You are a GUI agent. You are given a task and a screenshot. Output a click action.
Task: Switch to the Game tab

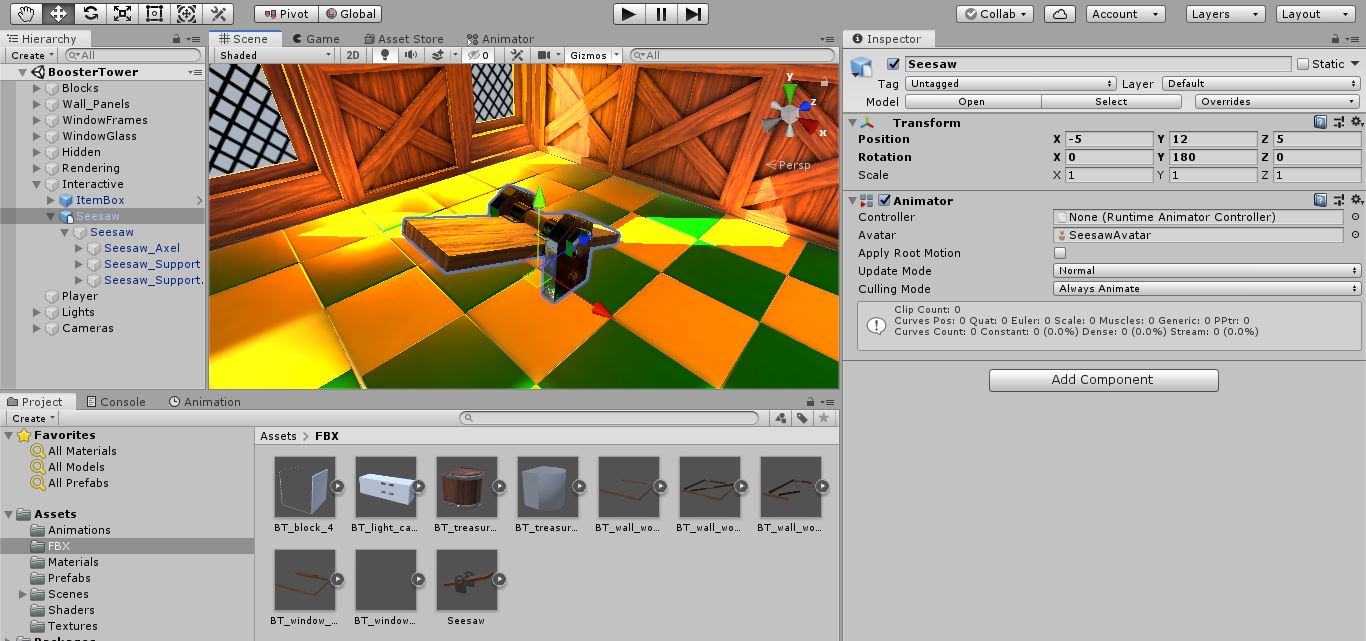click(318, 38)
